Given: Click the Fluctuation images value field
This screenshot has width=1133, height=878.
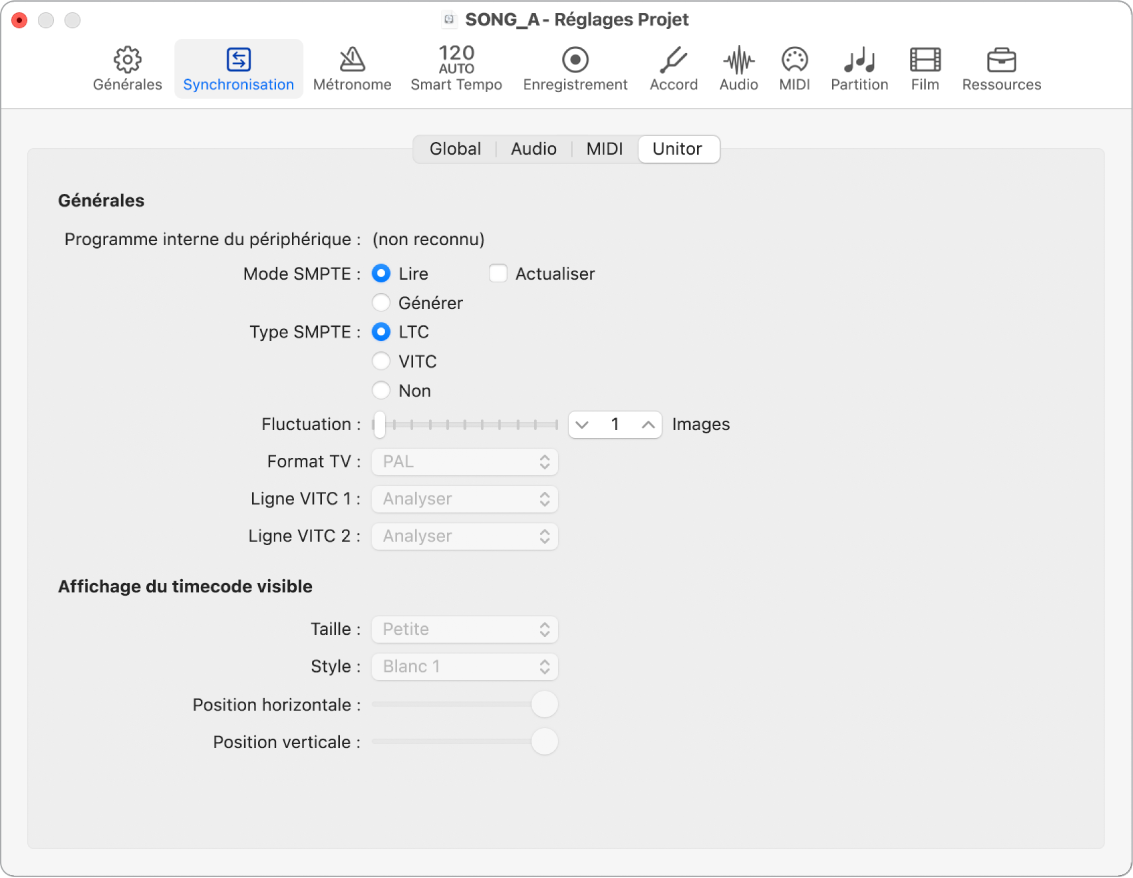Looking at the screenshot, I should pos(615,425).
